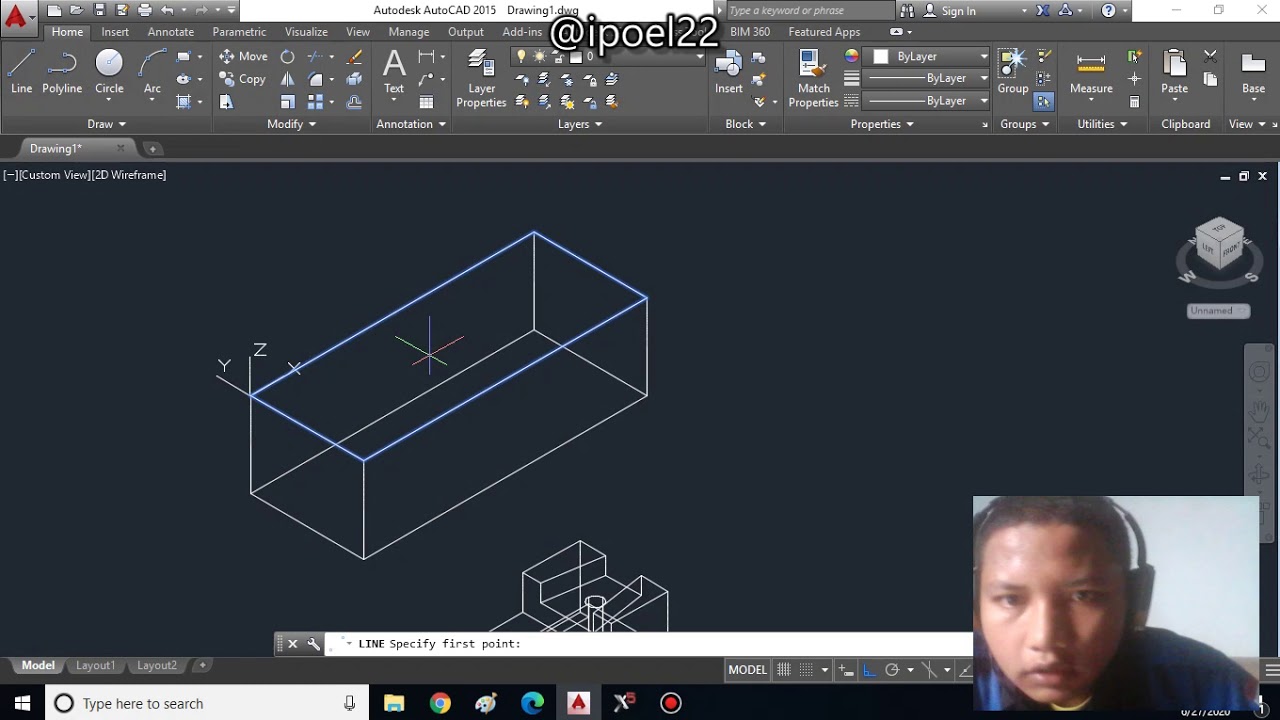
Task: Add a new drawing tab with plus
Action: coord(153,148)
